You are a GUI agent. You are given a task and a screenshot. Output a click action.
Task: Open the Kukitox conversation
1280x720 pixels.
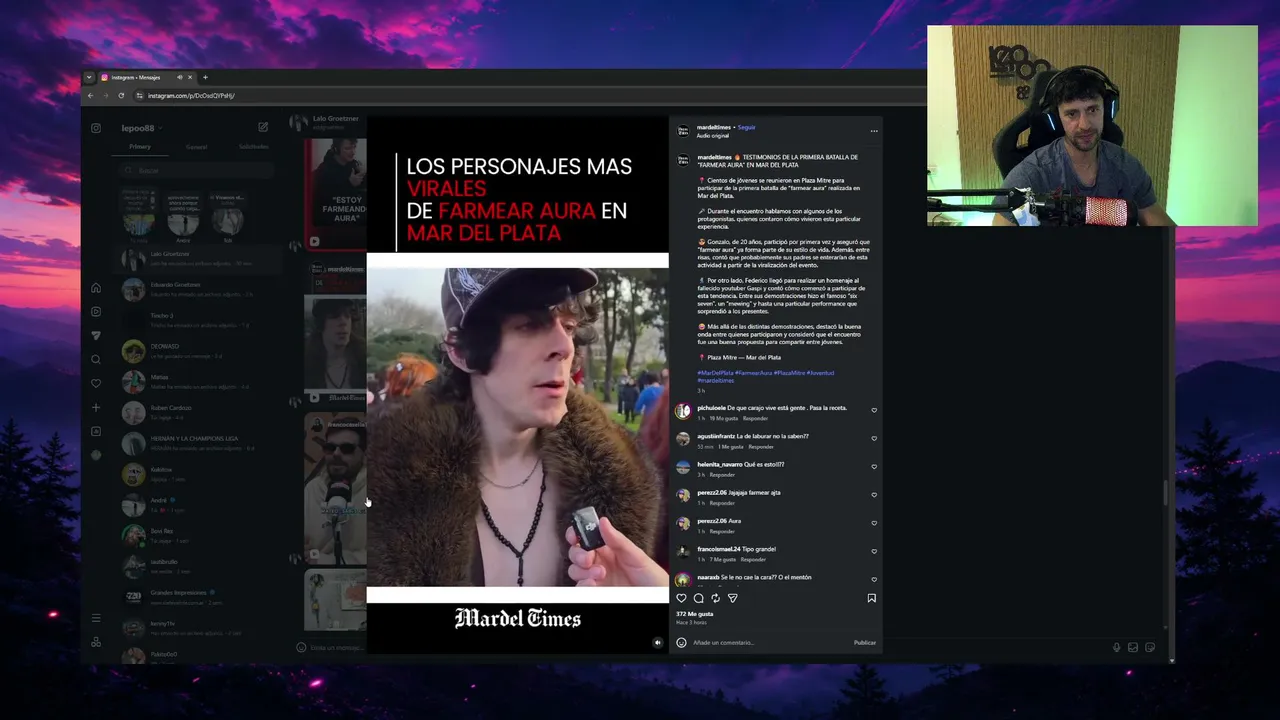(197, 474)
